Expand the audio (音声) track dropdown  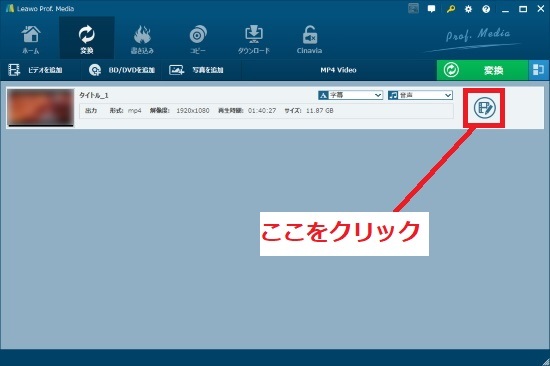point(420,95)
